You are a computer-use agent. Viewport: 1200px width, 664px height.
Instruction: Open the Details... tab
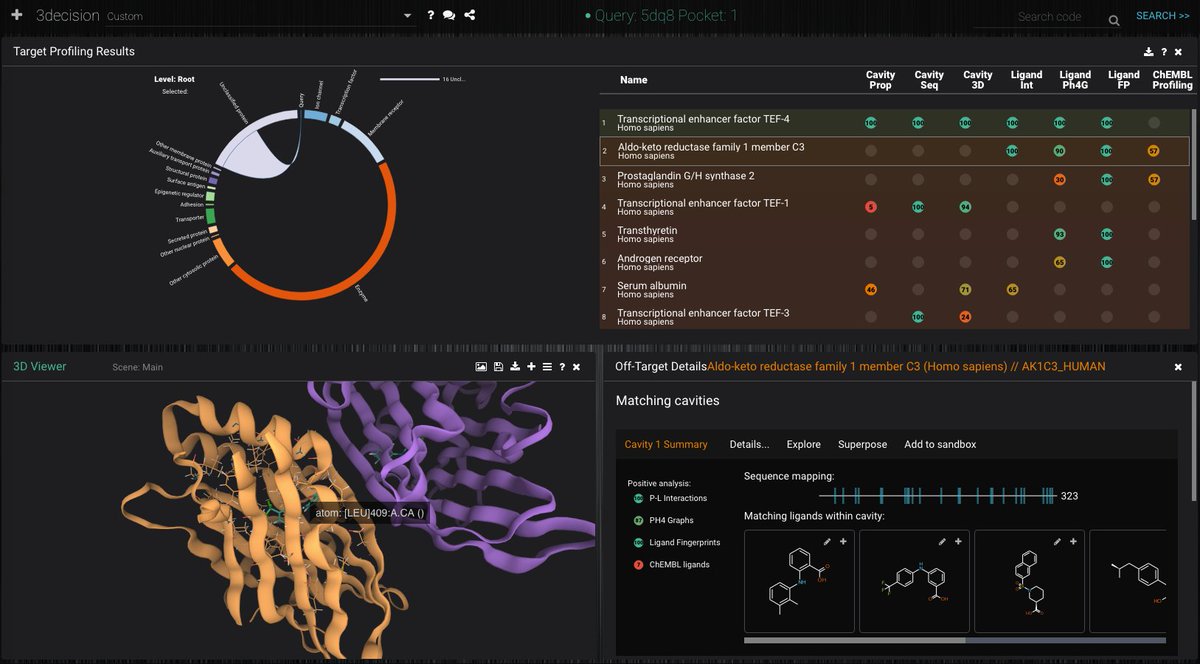(x=749, y=444)
